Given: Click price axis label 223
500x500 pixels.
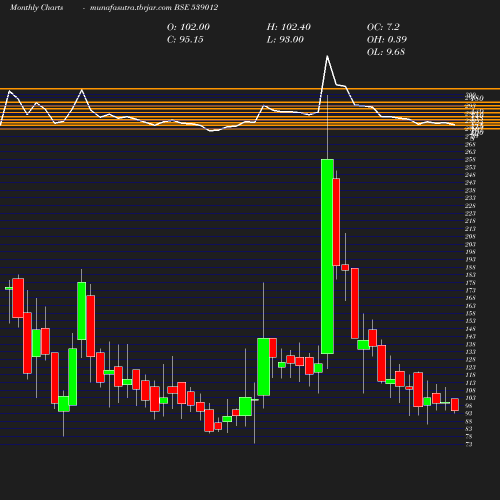Looking at the screenshot, I should click(x=470, y=213).
